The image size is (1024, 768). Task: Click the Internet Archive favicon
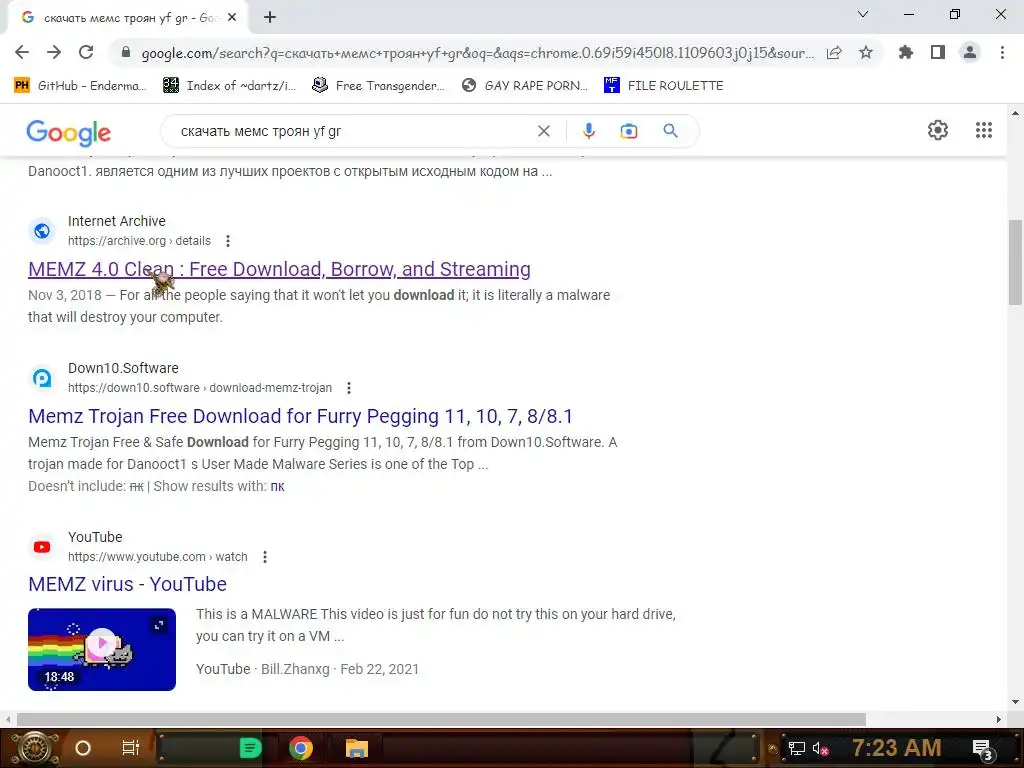42,231
